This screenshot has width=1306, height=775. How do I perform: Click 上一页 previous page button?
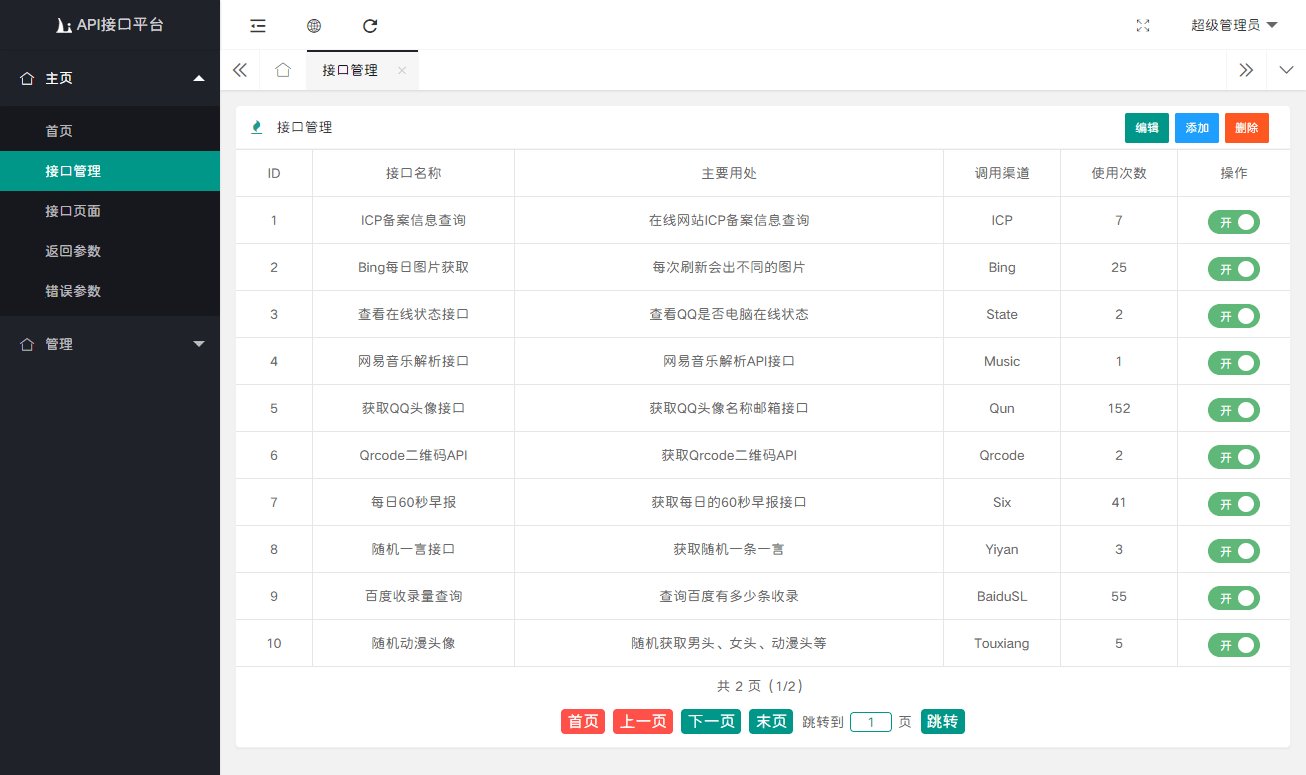(x=643, y=722)
